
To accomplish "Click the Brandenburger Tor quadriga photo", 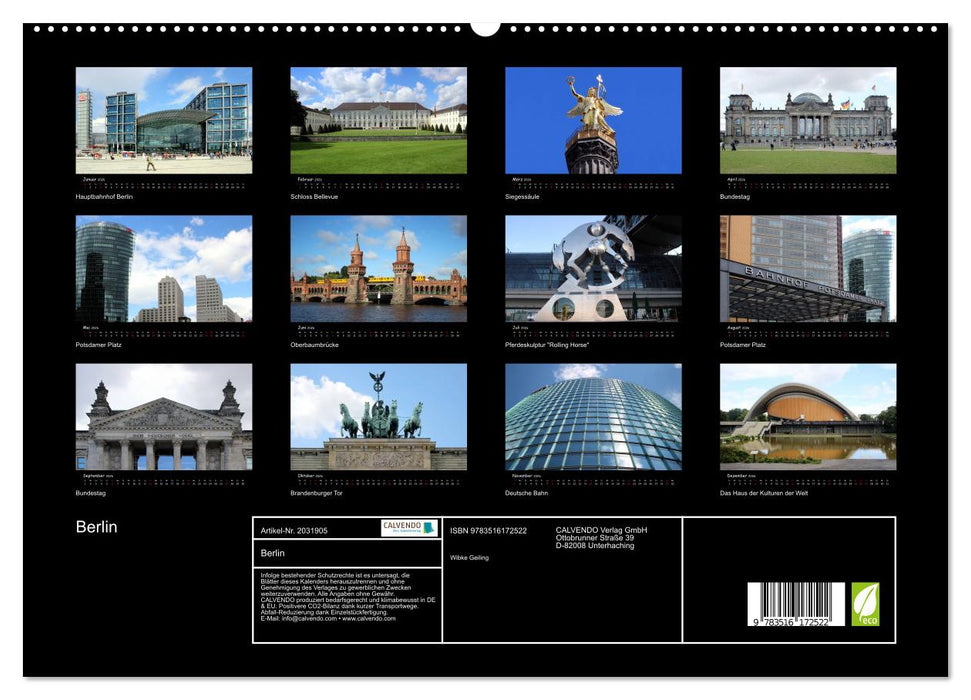I will point(379,417).
